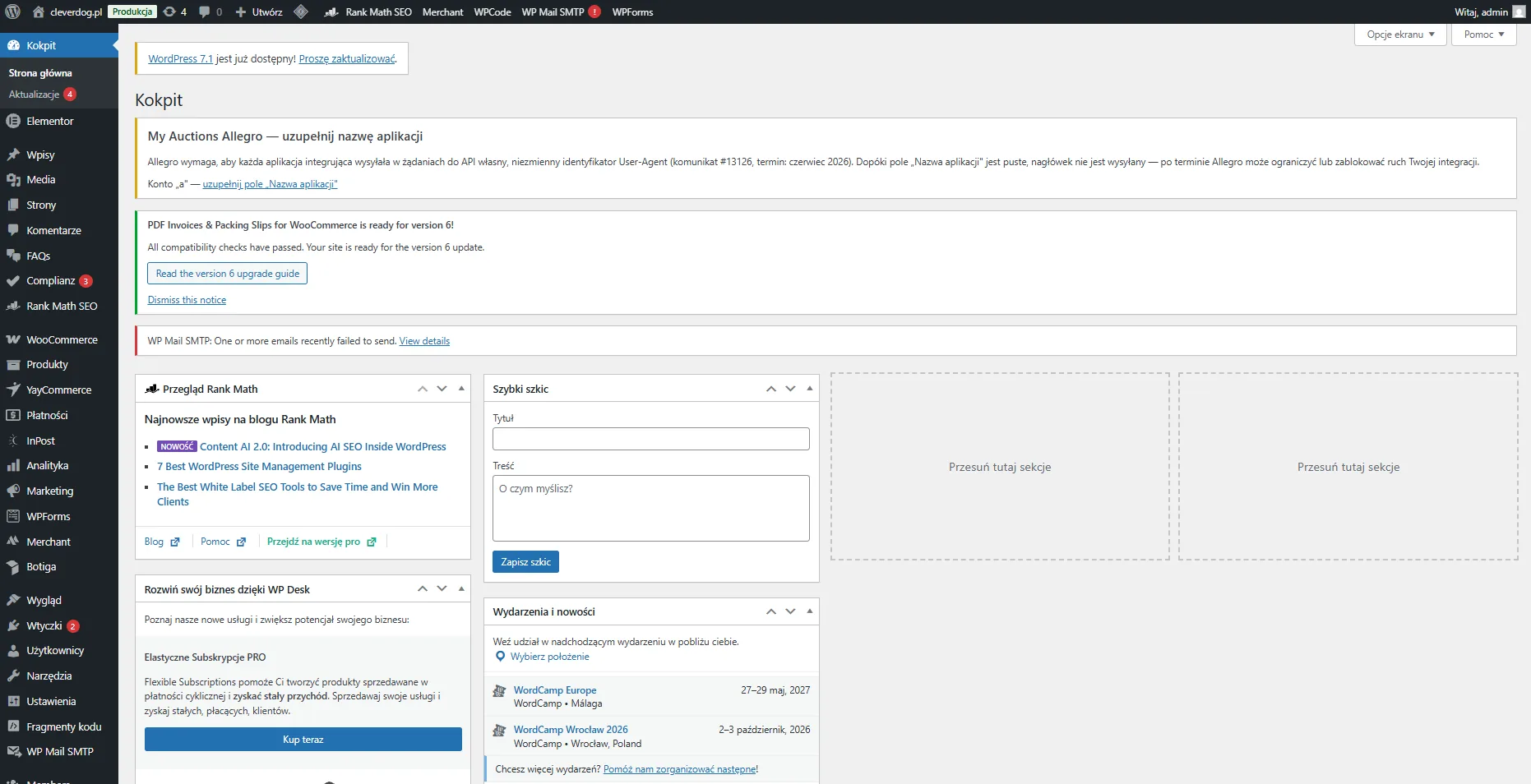Image resolution: width=1531 pixels, height=784 pixels.
Task: Open the Rank Math SEO admin bar menu
Action: pyautogui.click(x=368, y=12)
